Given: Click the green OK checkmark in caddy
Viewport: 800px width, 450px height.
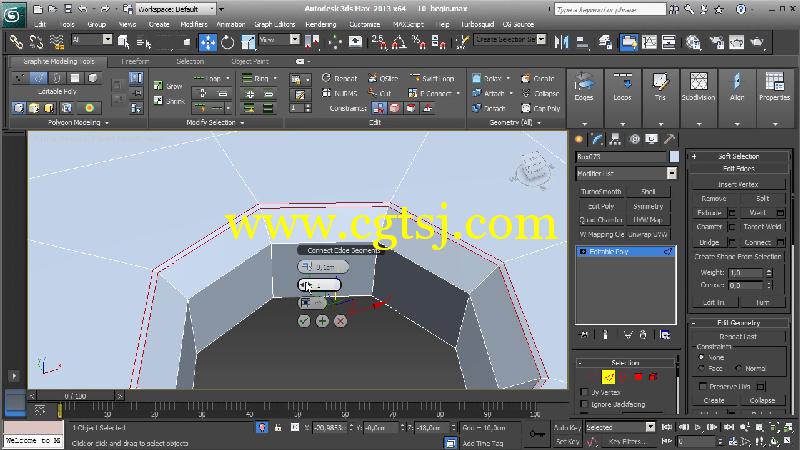Looking at the screenshot, I should [304, 321].
